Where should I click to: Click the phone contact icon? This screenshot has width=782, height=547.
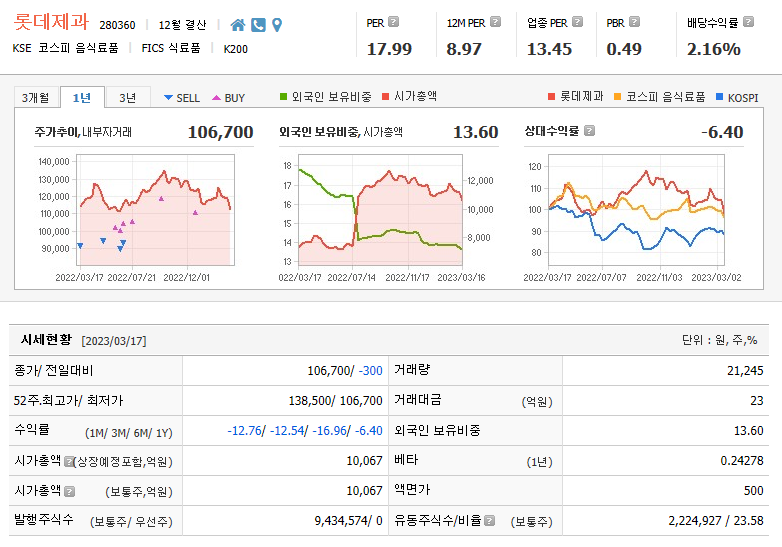point(258,24)
